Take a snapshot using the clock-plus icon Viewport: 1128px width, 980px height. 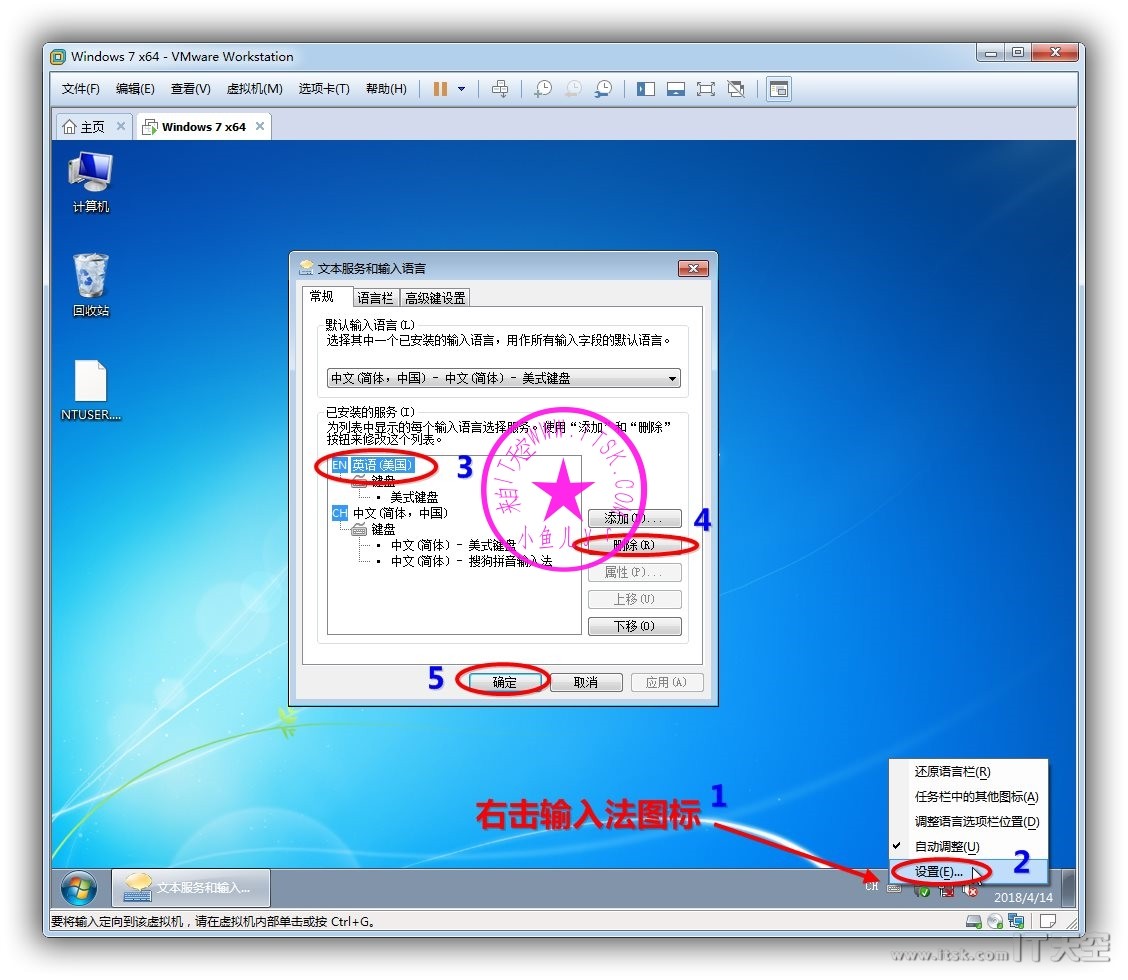543,89
